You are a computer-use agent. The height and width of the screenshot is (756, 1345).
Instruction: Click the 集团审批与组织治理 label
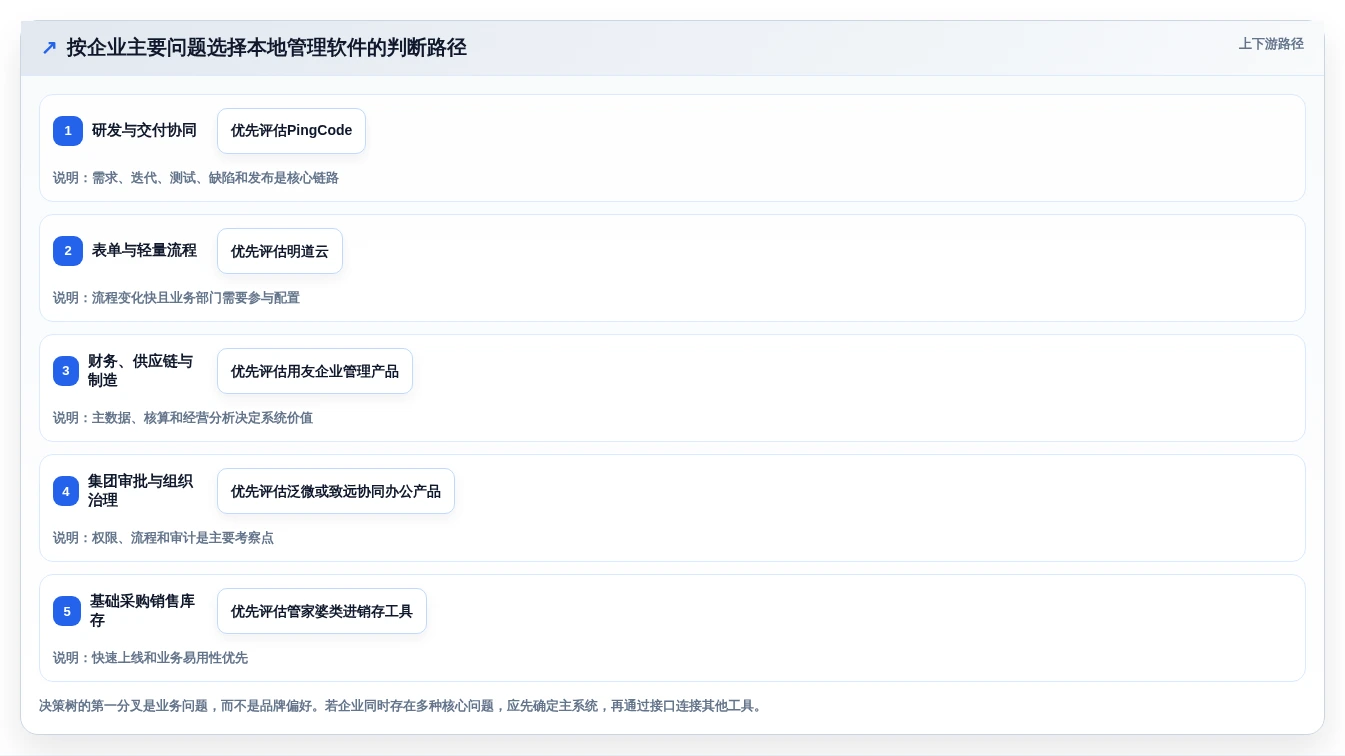(140, 491)
